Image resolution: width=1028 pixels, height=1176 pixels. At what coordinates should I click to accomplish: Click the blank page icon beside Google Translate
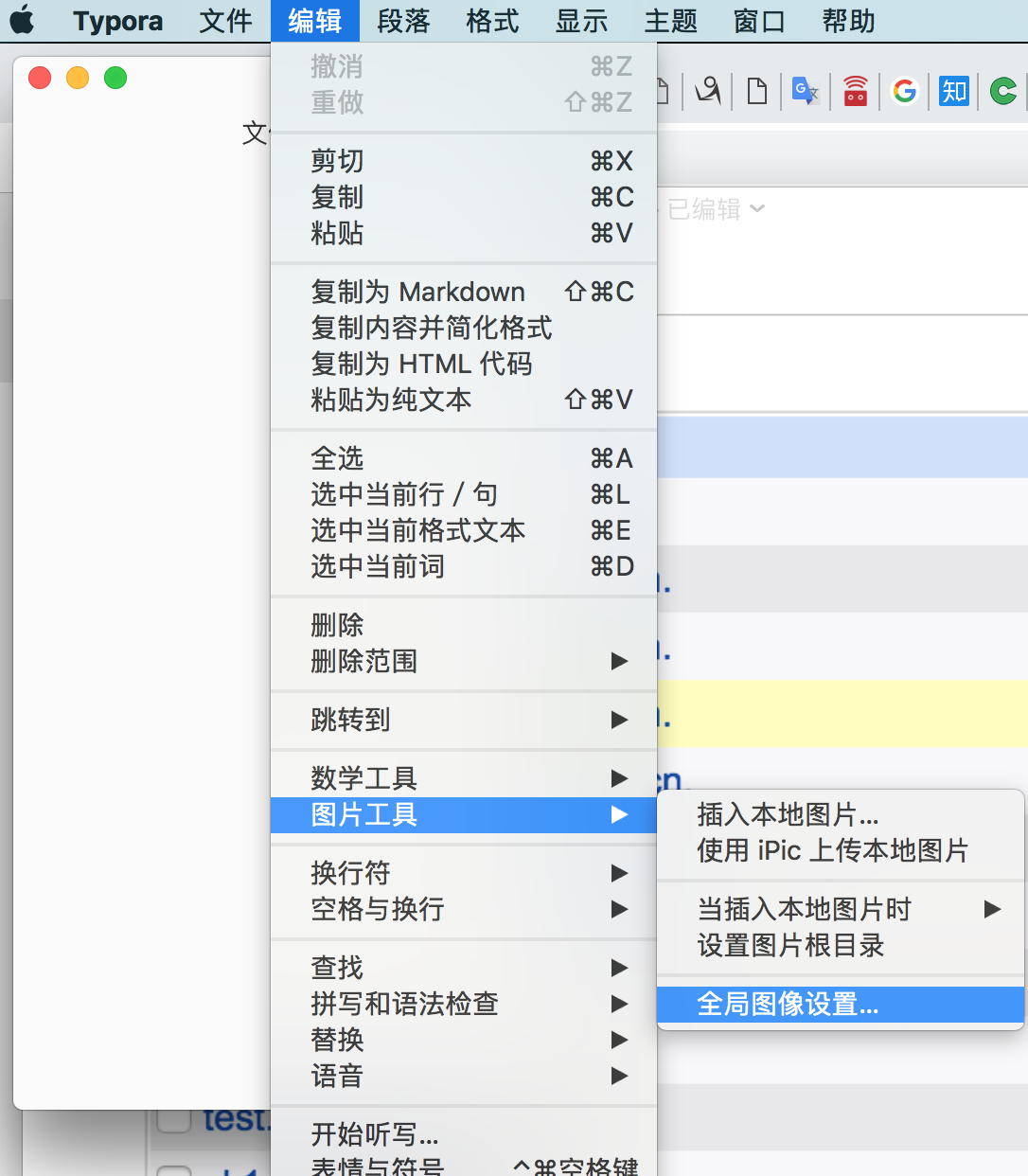[757, 91]
